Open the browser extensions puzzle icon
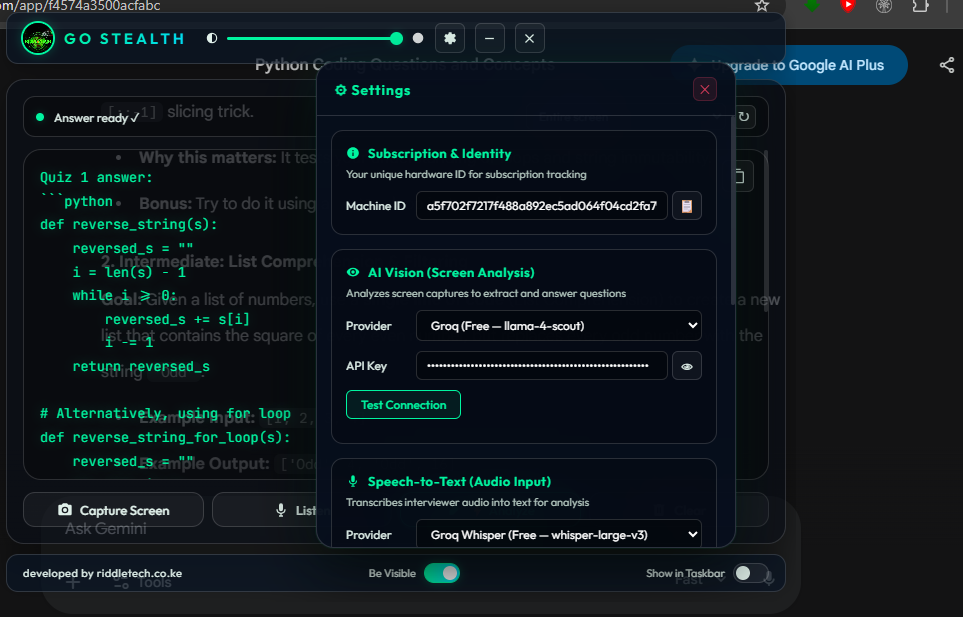Screen dimensions: 963x617 (920, 6)
